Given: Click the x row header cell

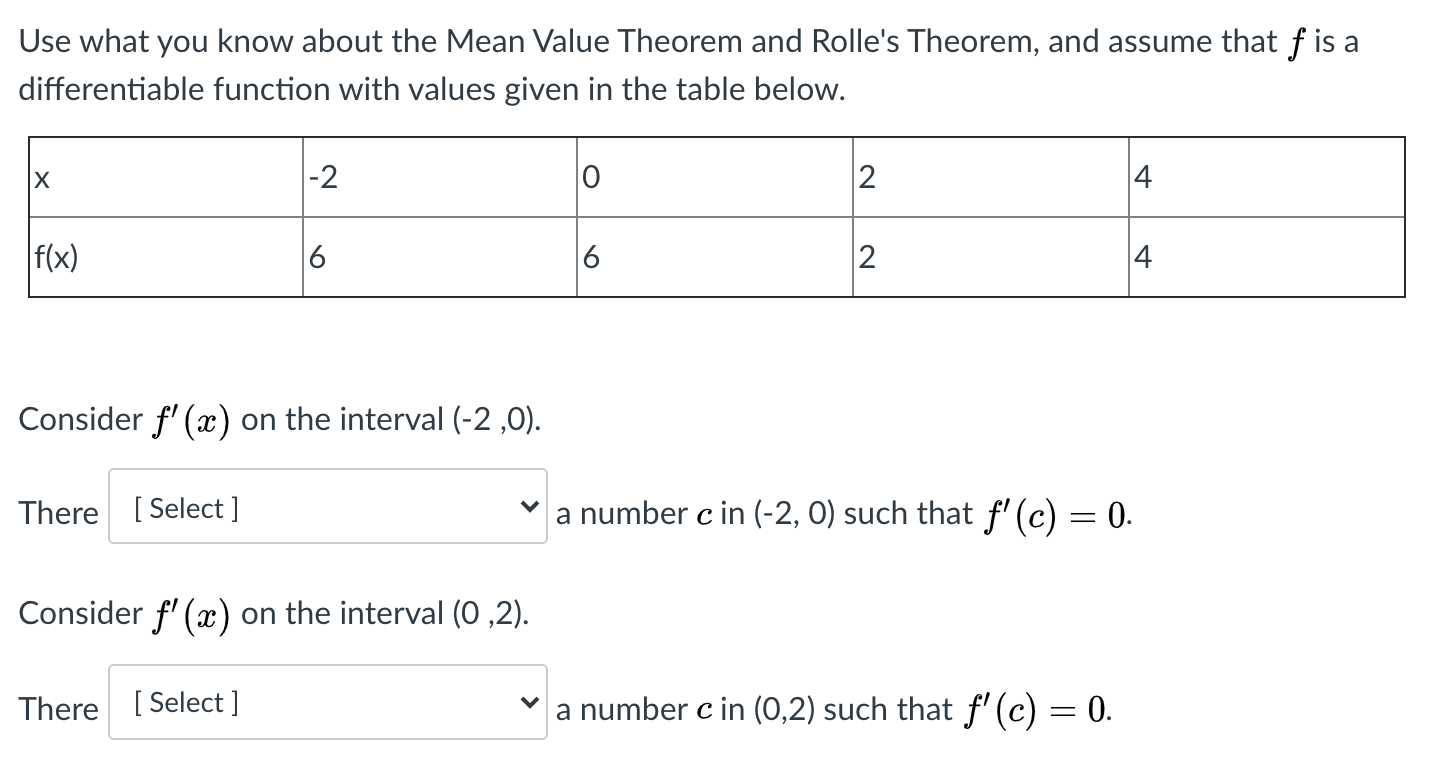Looking at the screenshot, I should tap(165, 175).
